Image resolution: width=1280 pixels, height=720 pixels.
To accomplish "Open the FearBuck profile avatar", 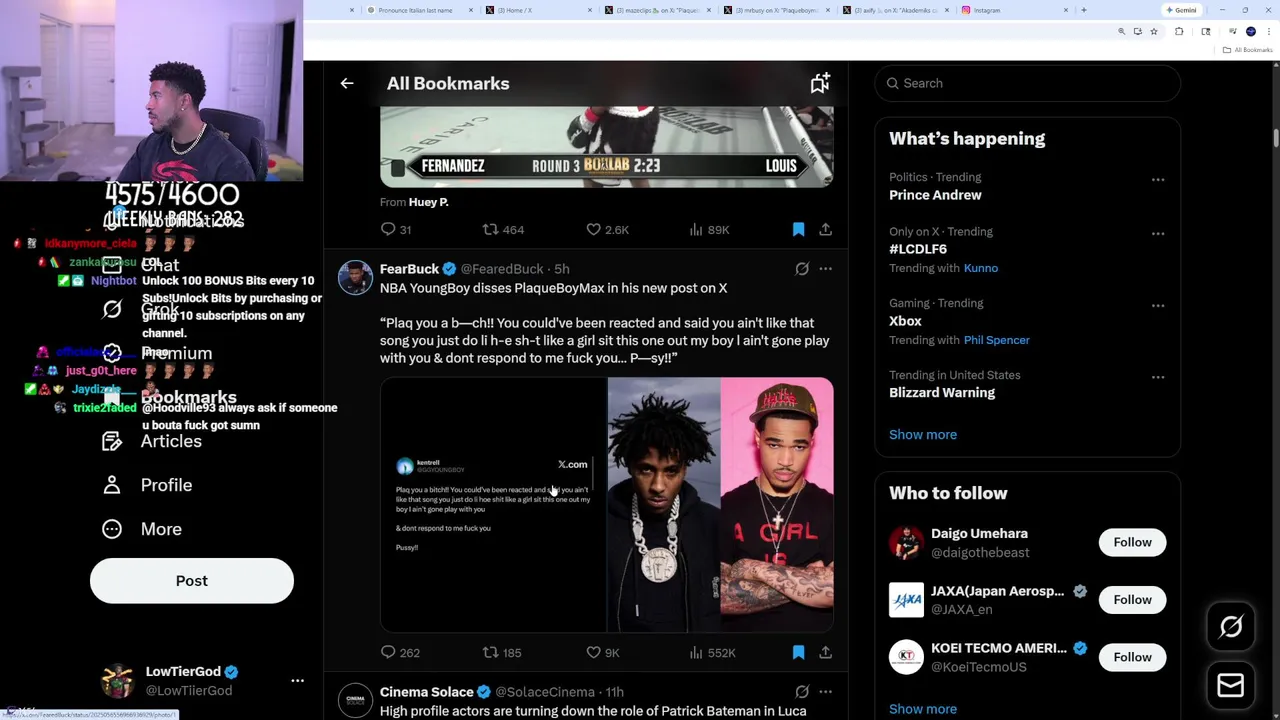I will point(355,278).
